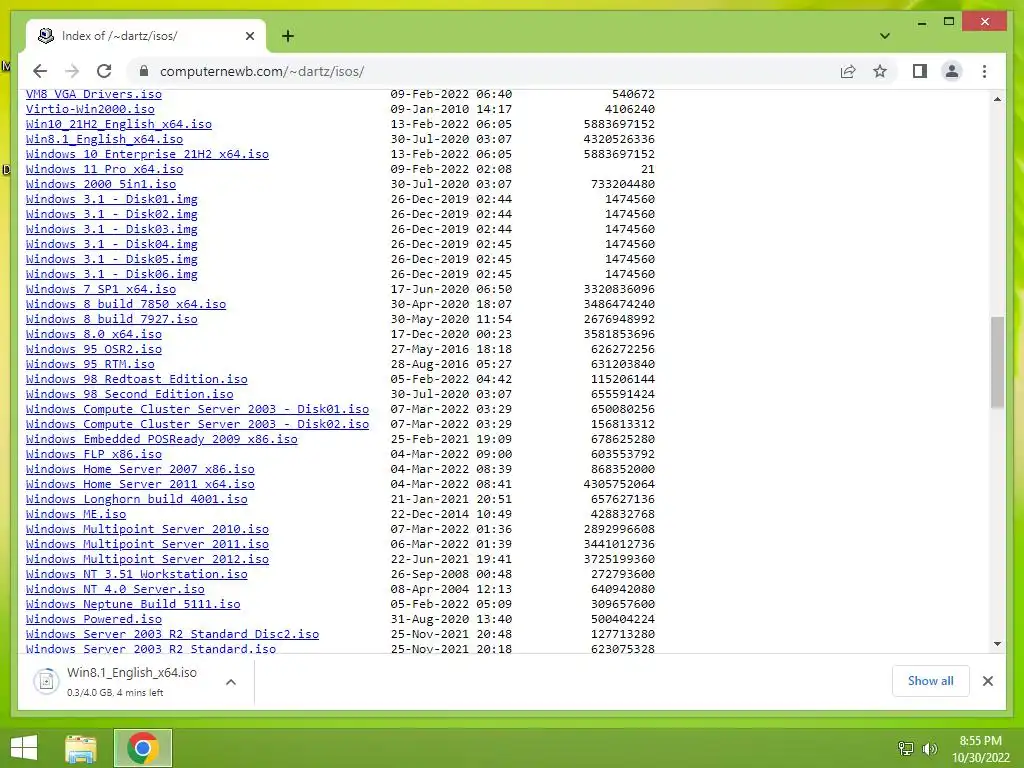Download Windows_8_build_7927.iso

point(112,319)
